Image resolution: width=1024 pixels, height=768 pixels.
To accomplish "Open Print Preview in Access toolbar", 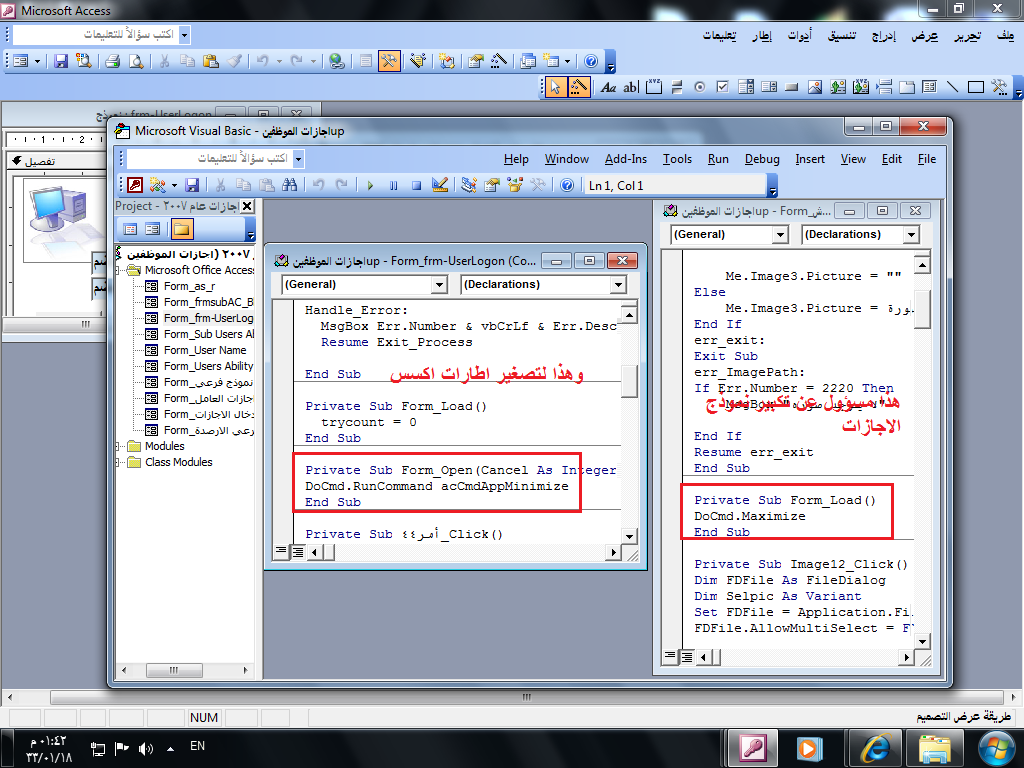I will pyautogui.click(x=136, y=61).
